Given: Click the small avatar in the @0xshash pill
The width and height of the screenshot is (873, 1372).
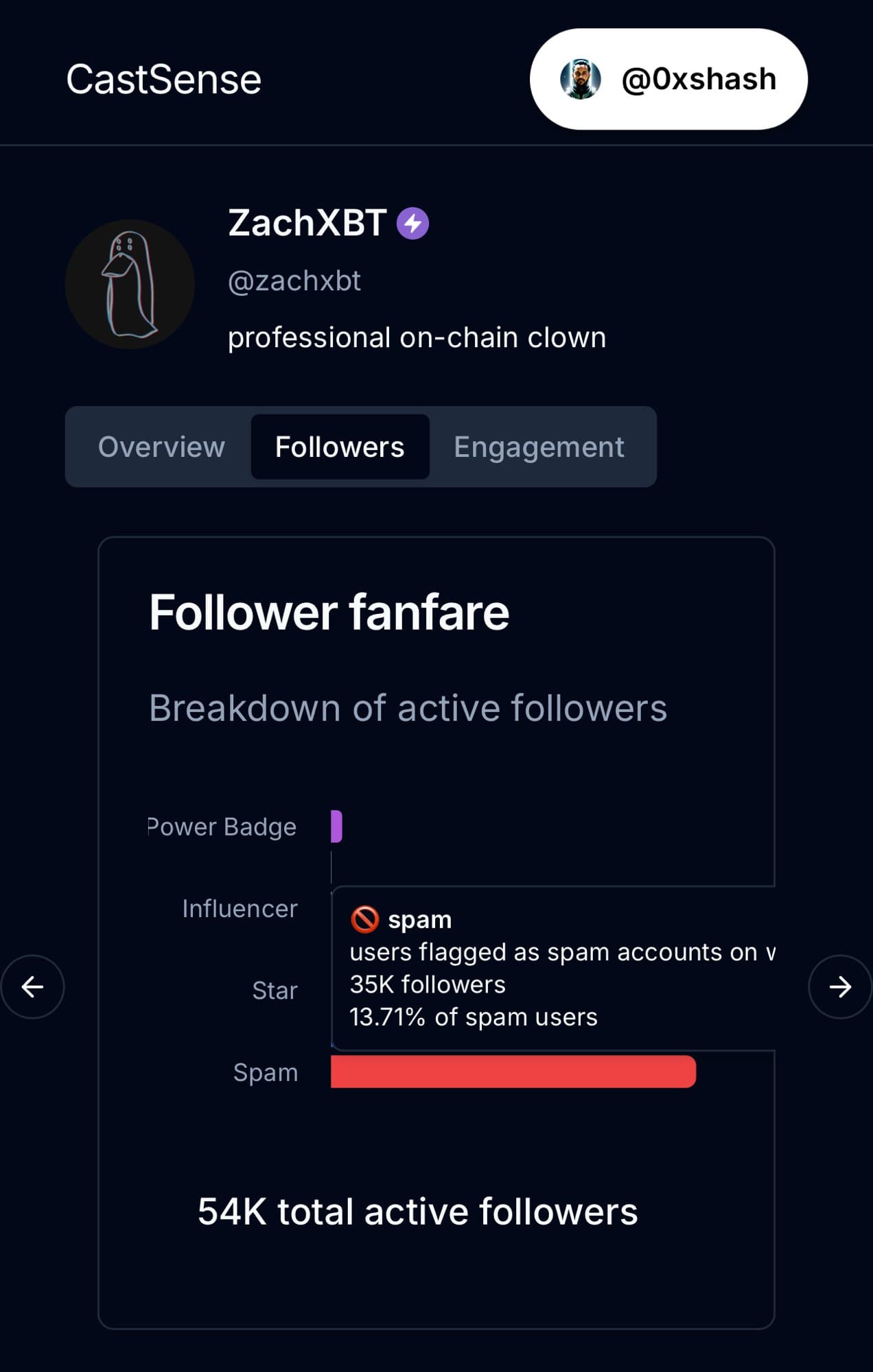Looking at the screenshot, I should tap(581, 79).
